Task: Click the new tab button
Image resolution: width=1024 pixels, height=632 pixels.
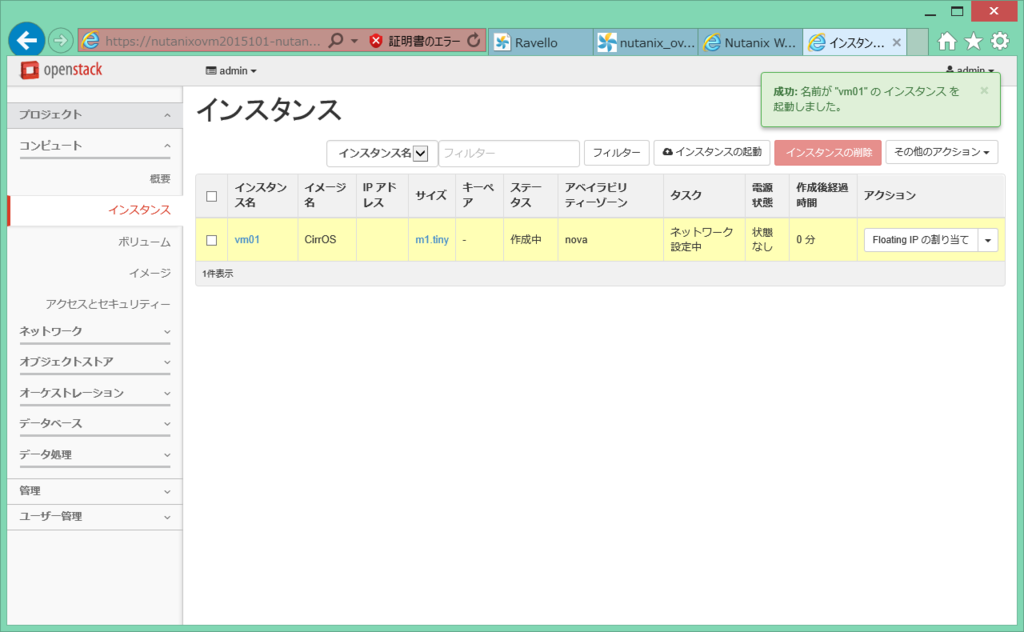Action: [x=918, y=42]
